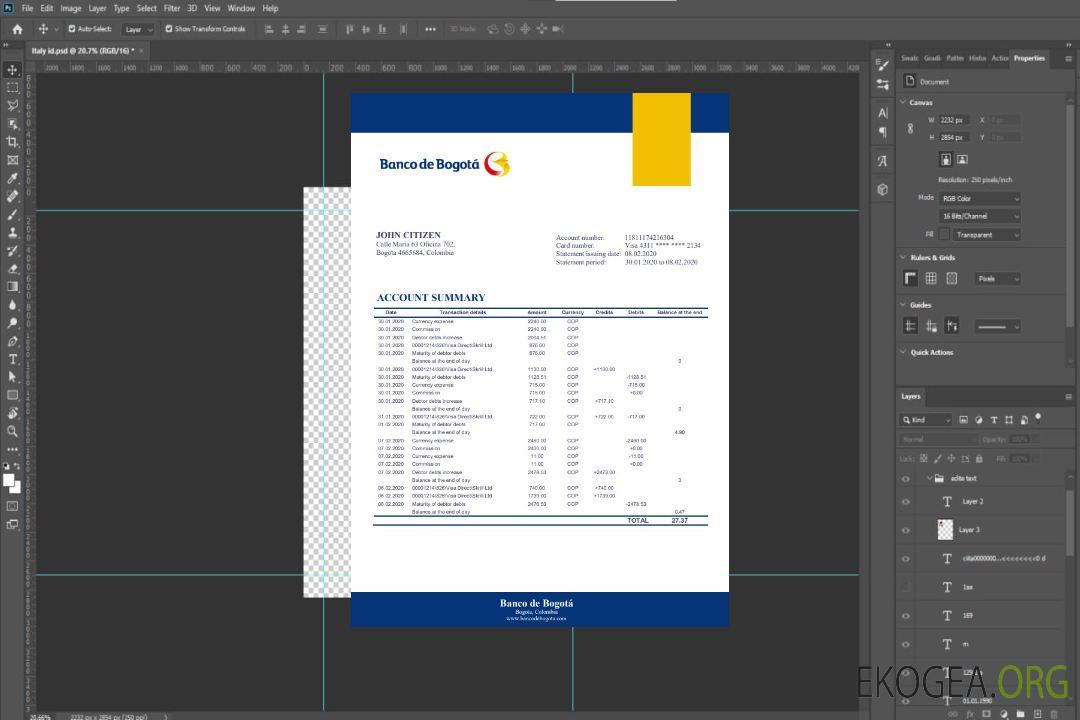
Task: Select the Clone Stamp tool
Action: click(x=12, y=233)
